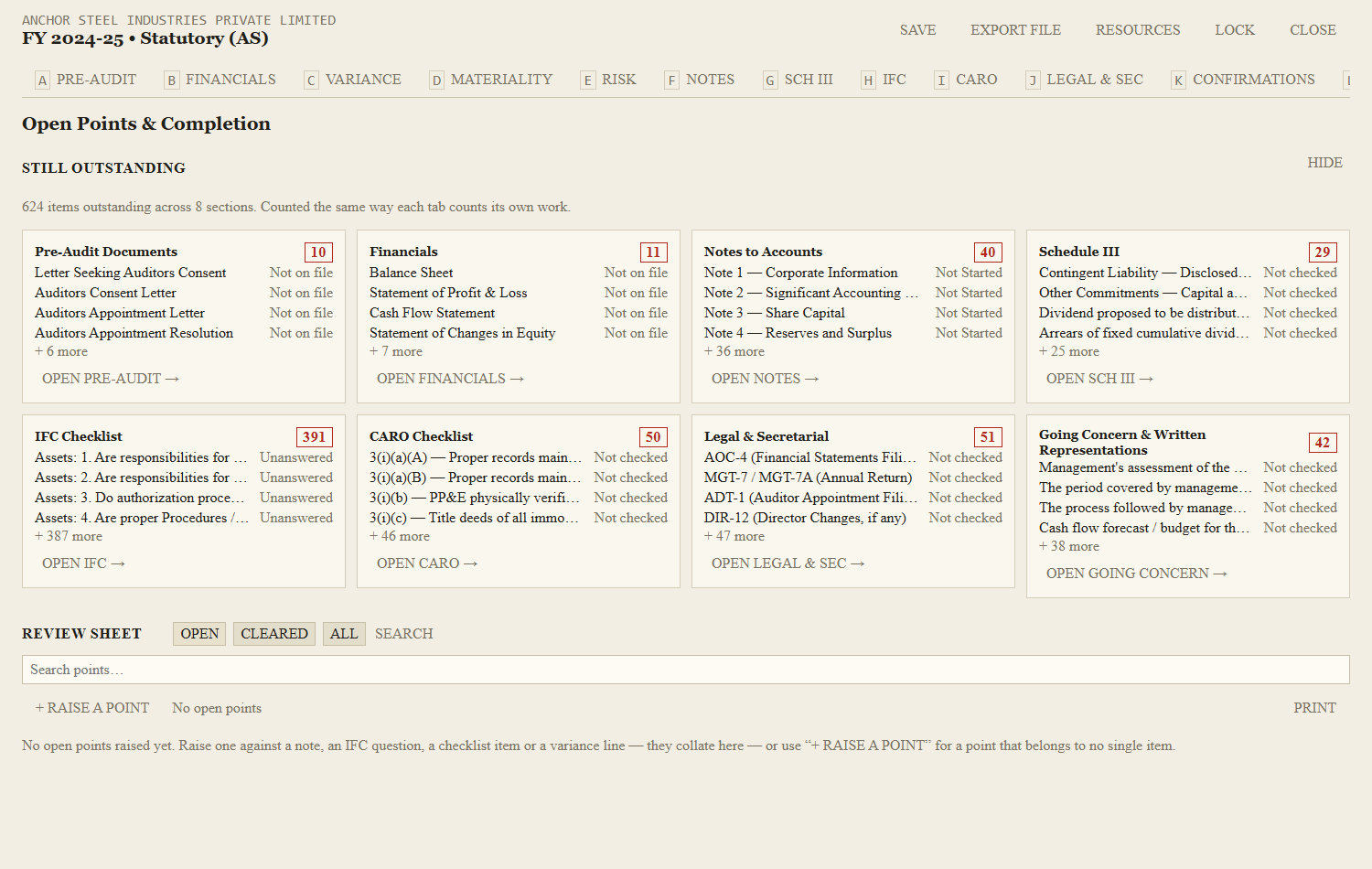The image size is (1372, 869).
Task: Switch to the SCH III tab
Action: [x=799, y=80]
